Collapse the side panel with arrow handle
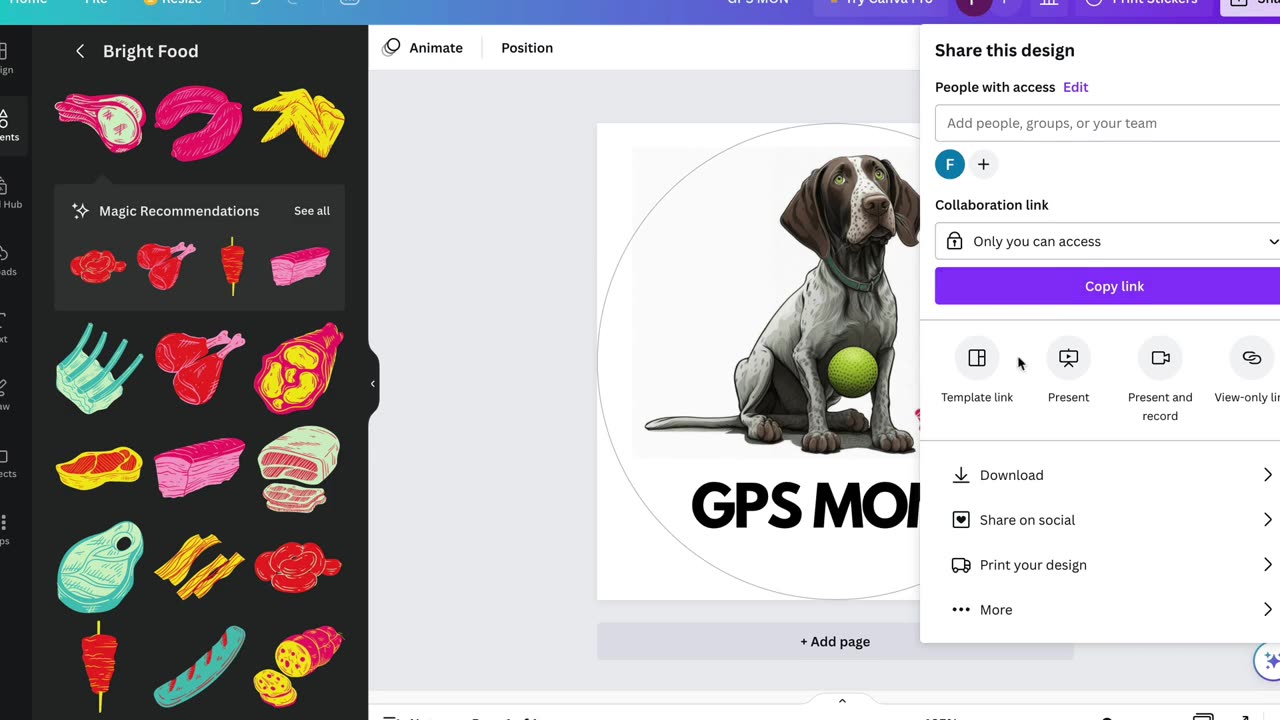Viewport: 1280px width, 720px height. tap(373, 384)
